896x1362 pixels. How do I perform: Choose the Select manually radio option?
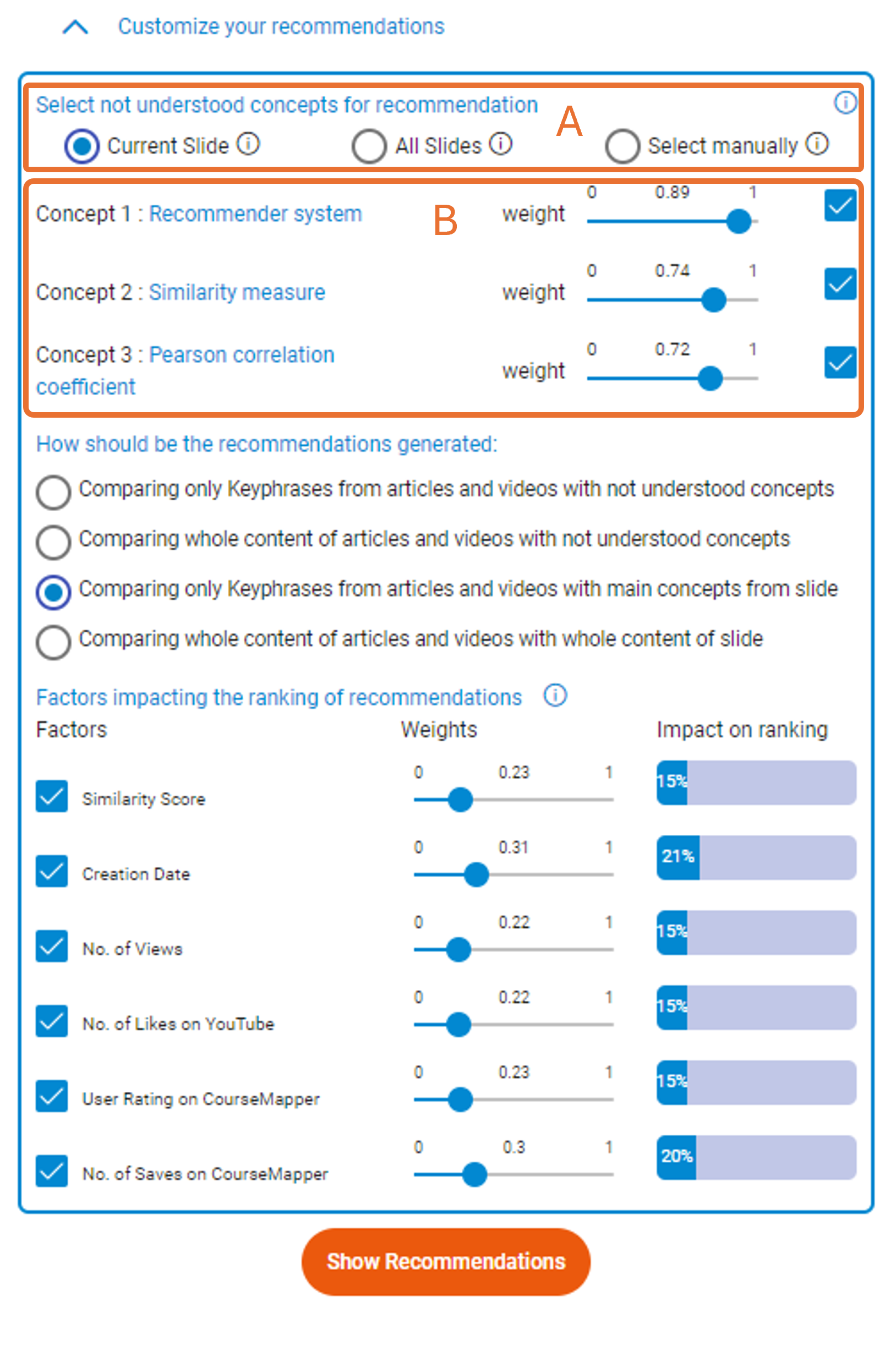pos(622,146)
